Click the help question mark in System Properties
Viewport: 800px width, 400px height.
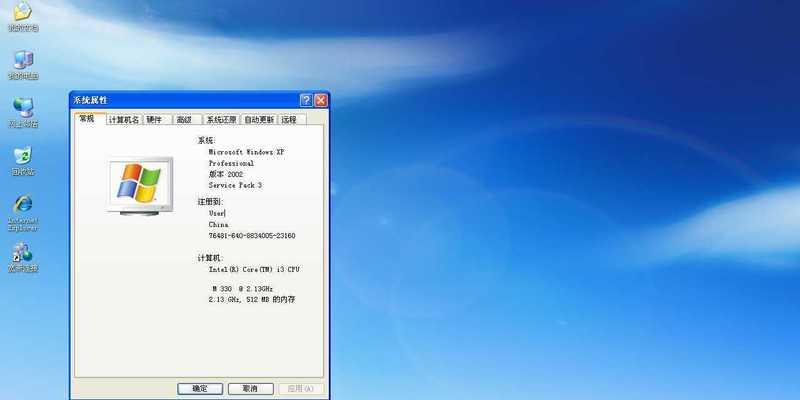tap(306, 101)
